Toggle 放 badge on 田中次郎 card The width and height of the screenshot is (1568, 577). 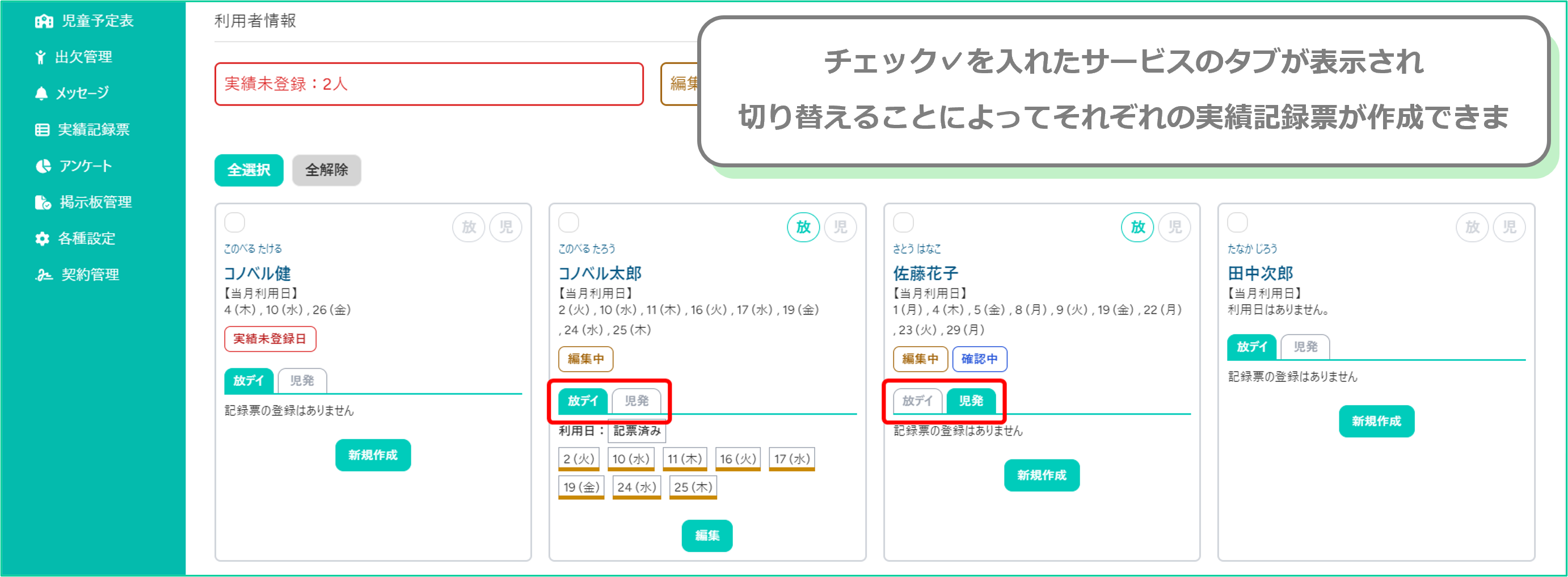tap(1472, 227)
